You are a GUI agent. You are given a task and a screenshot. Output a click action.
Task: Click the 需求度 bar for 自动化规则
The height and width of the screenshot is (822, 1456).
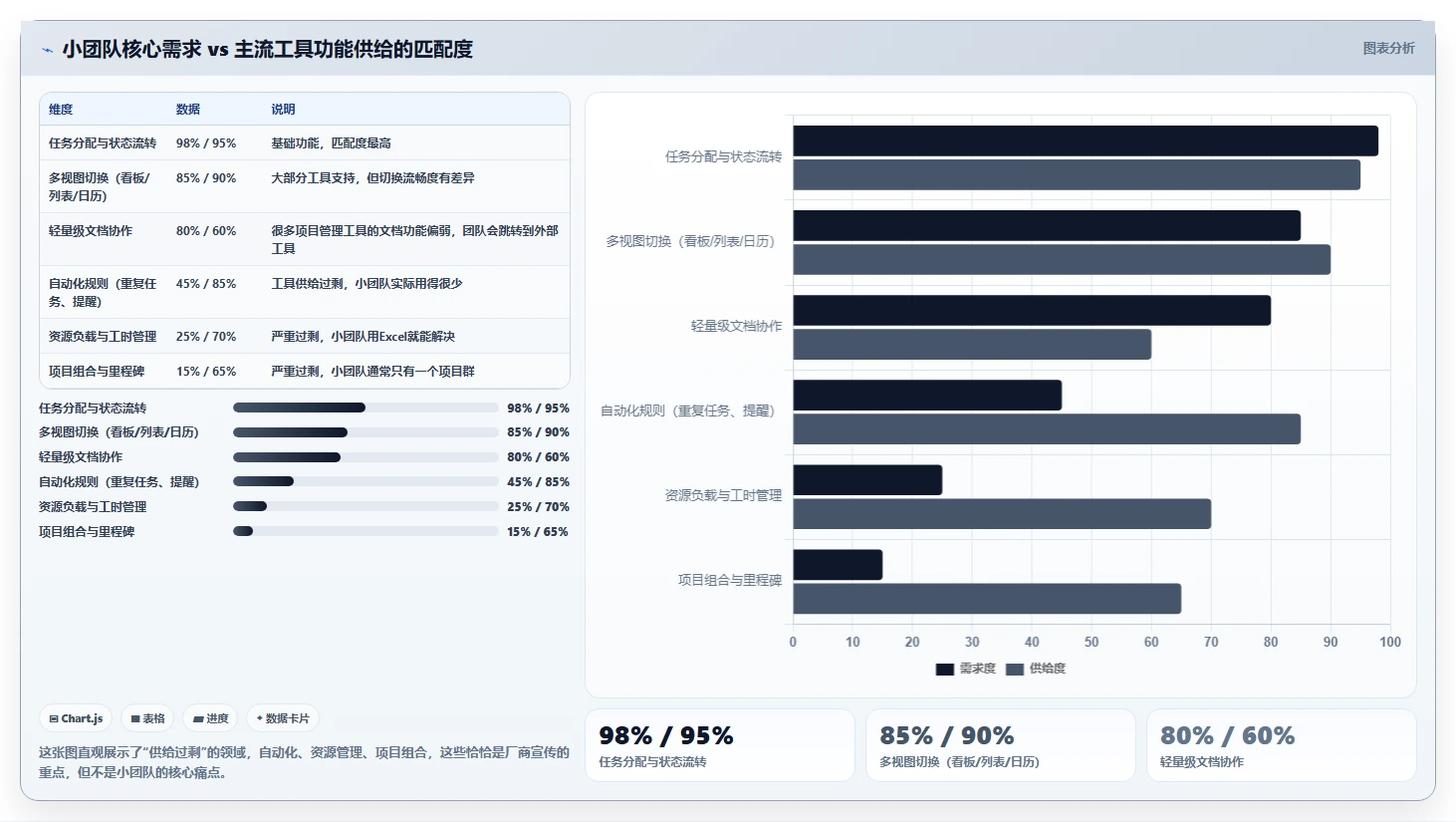click(927, 395)
